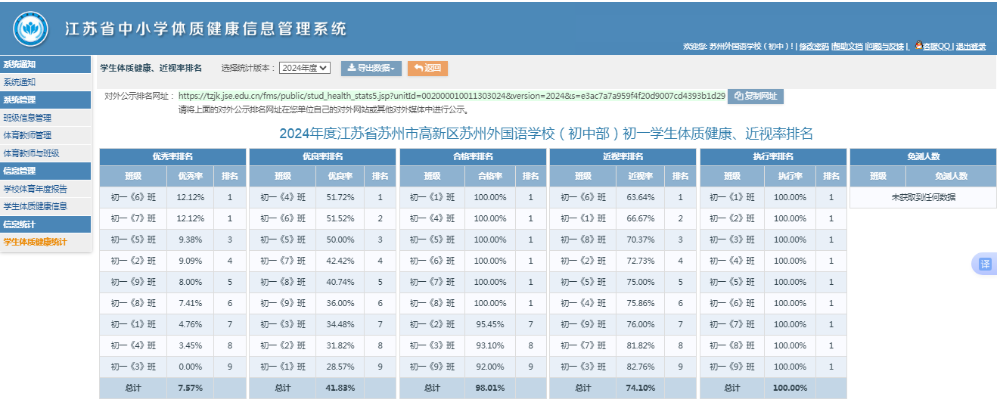The height and width of the screenshot is (406, 997).
Task: Select 学生体质健康统计 sidebar item
Action: [35, 241]
